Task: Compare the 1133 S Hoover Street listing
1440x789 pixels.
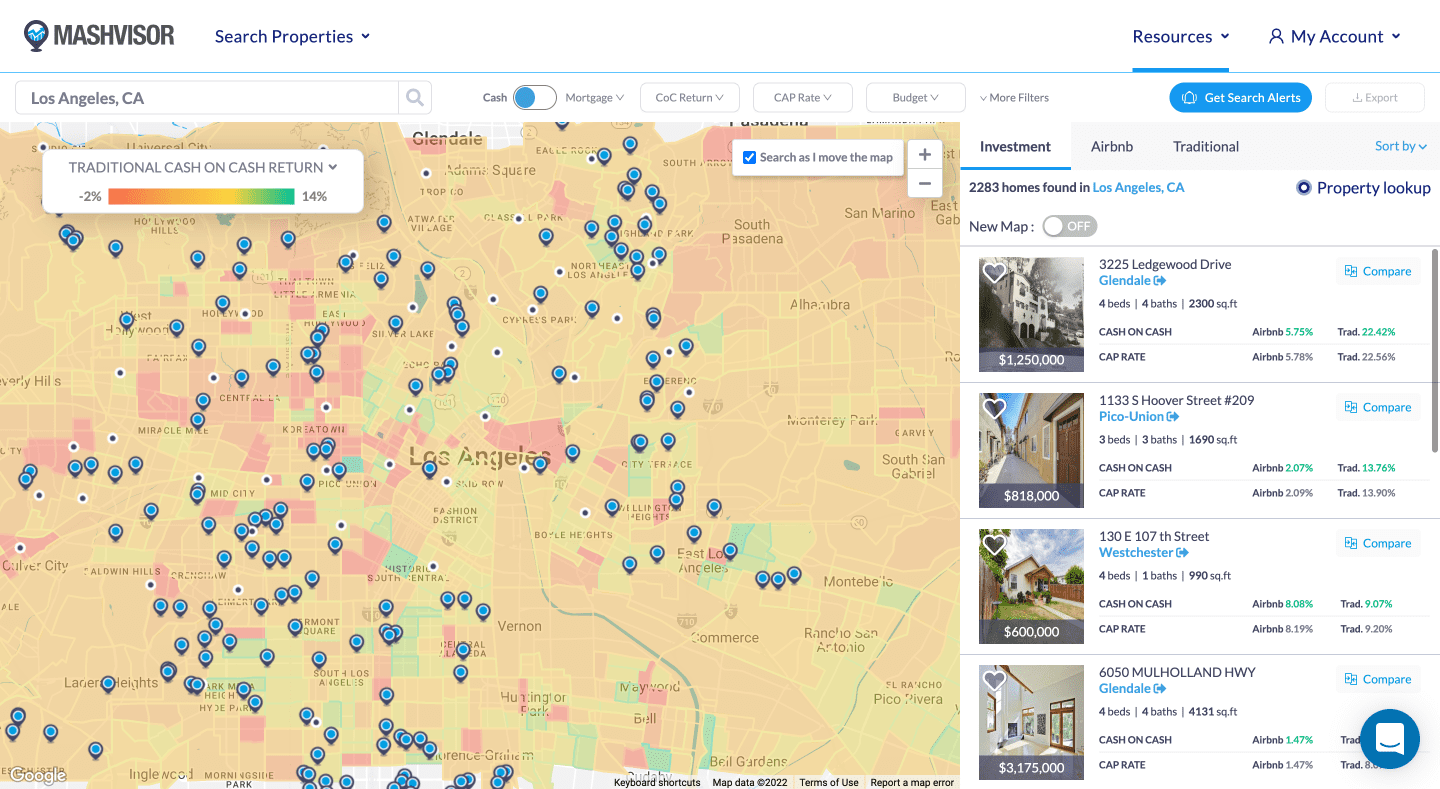Action: tap(1378, 407)
